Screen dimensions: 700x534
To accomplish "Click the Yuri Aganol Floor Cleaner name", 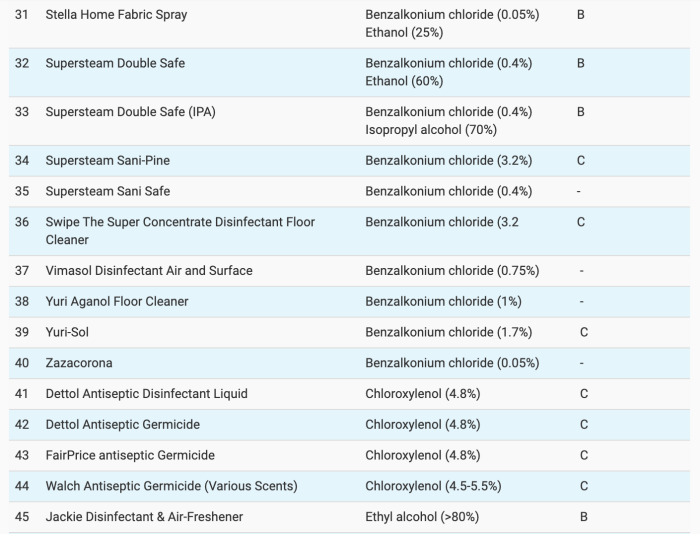I will [x=117, y=301].
